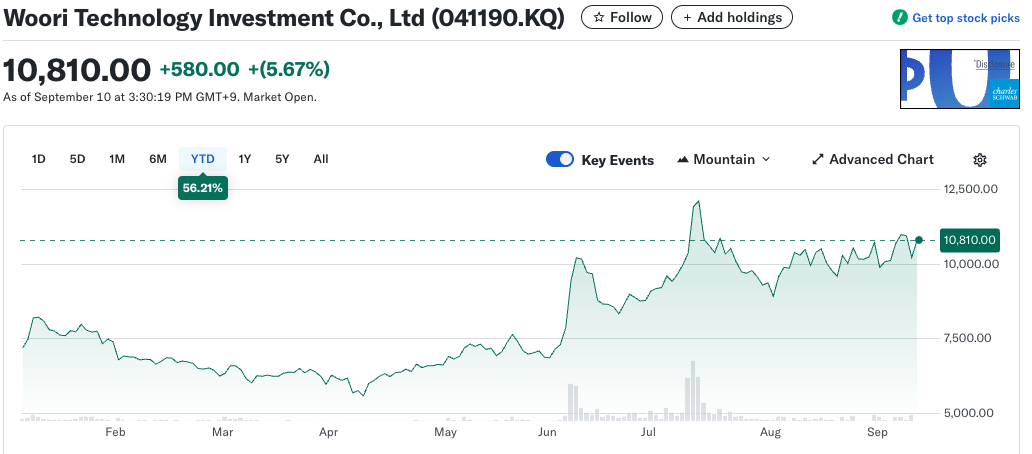Switch chart to 1Y range
Screen dimensions: 1032x454
[x=245, y=159]
